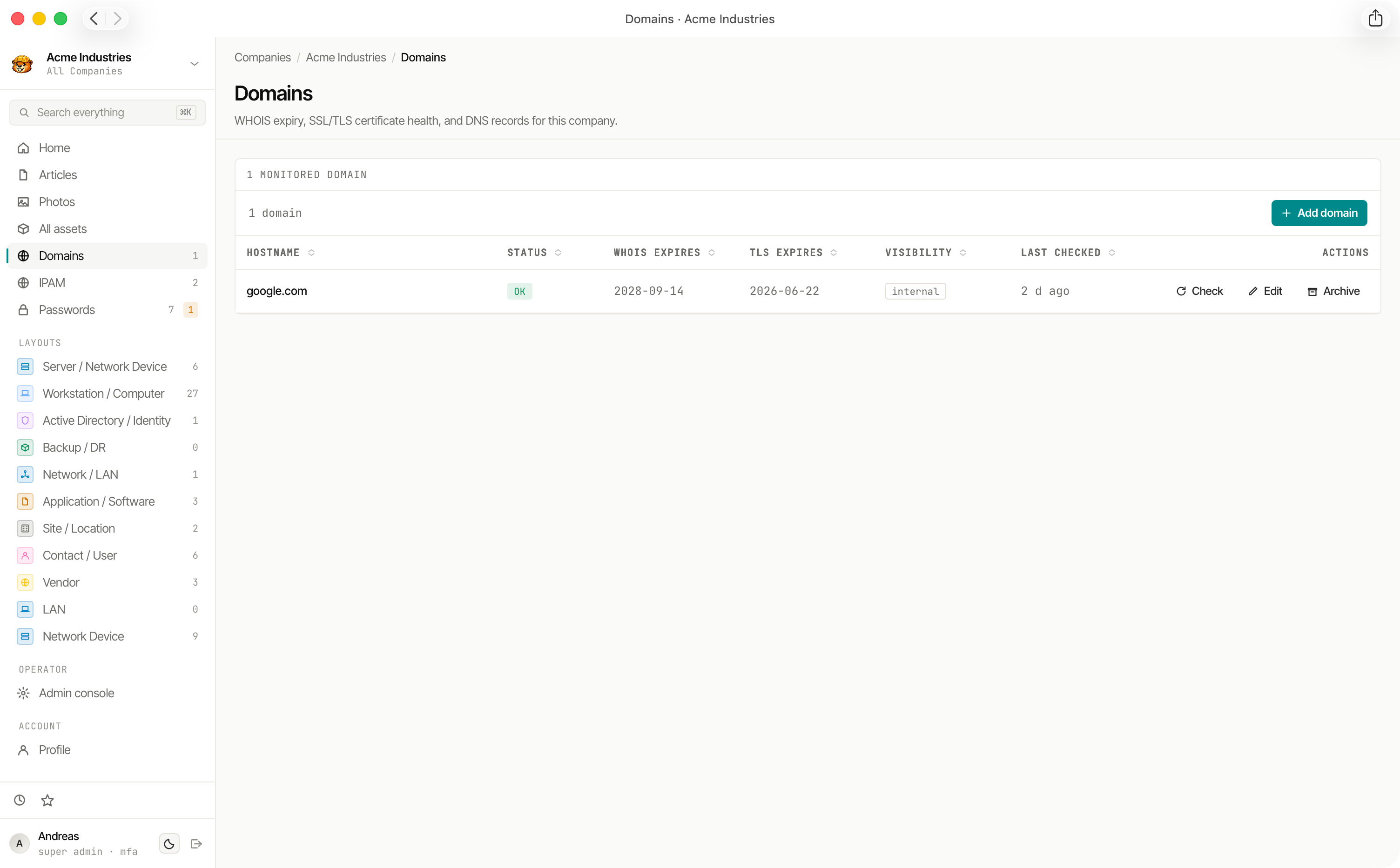The width and height of the screenshot is (1400, 868).
Task: Click the Admin console gear icon
Action: click(24, 694)
